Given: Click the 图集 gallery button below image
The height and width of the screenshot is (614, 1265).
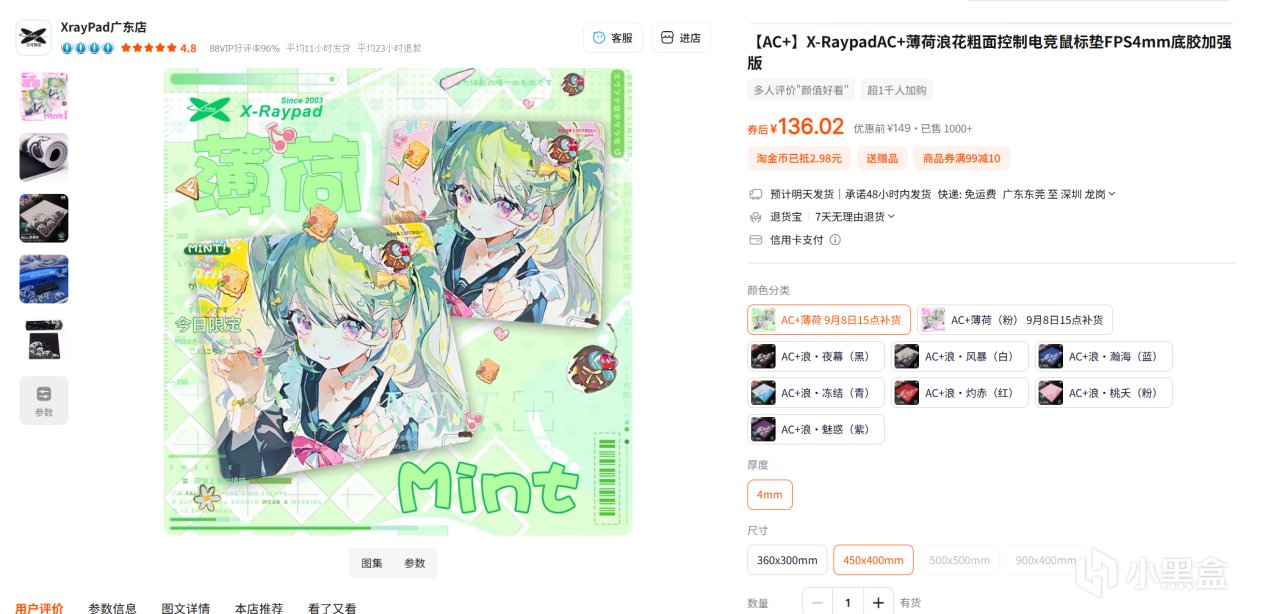Looking at the screenshot, I should (372, 563).
